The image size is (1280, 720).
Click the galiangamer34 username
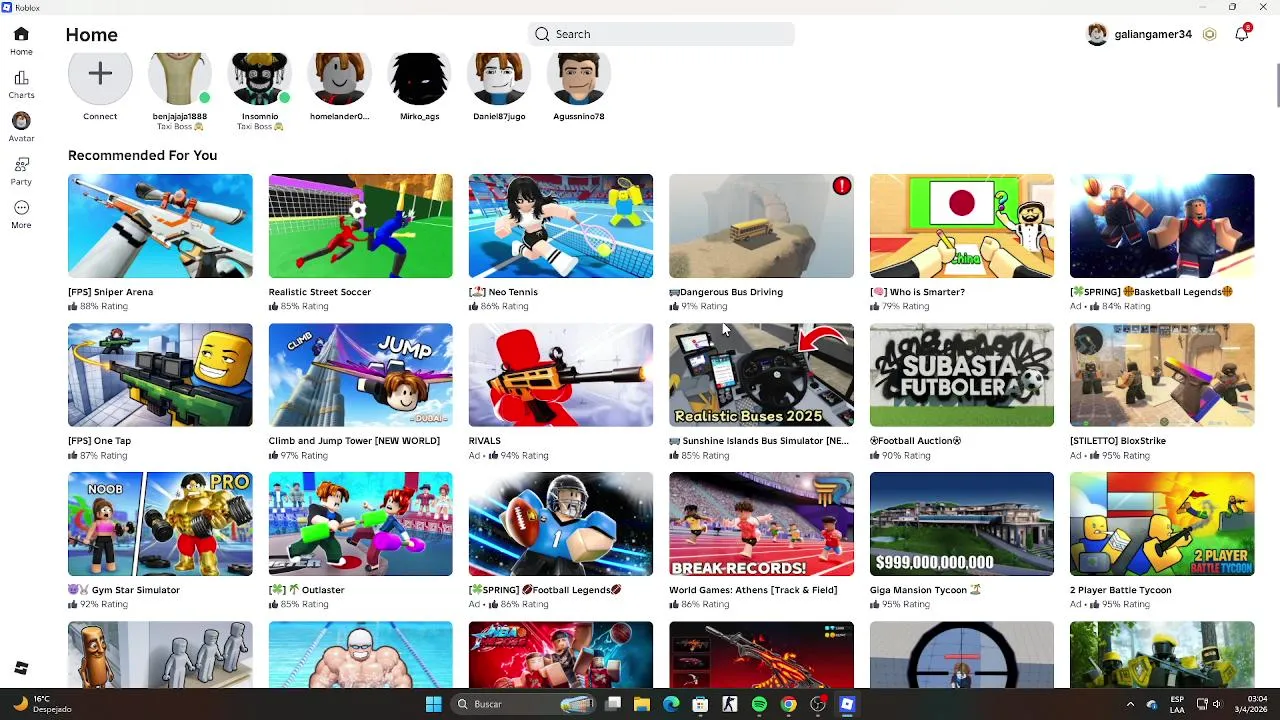click(x=1153, y=34)
